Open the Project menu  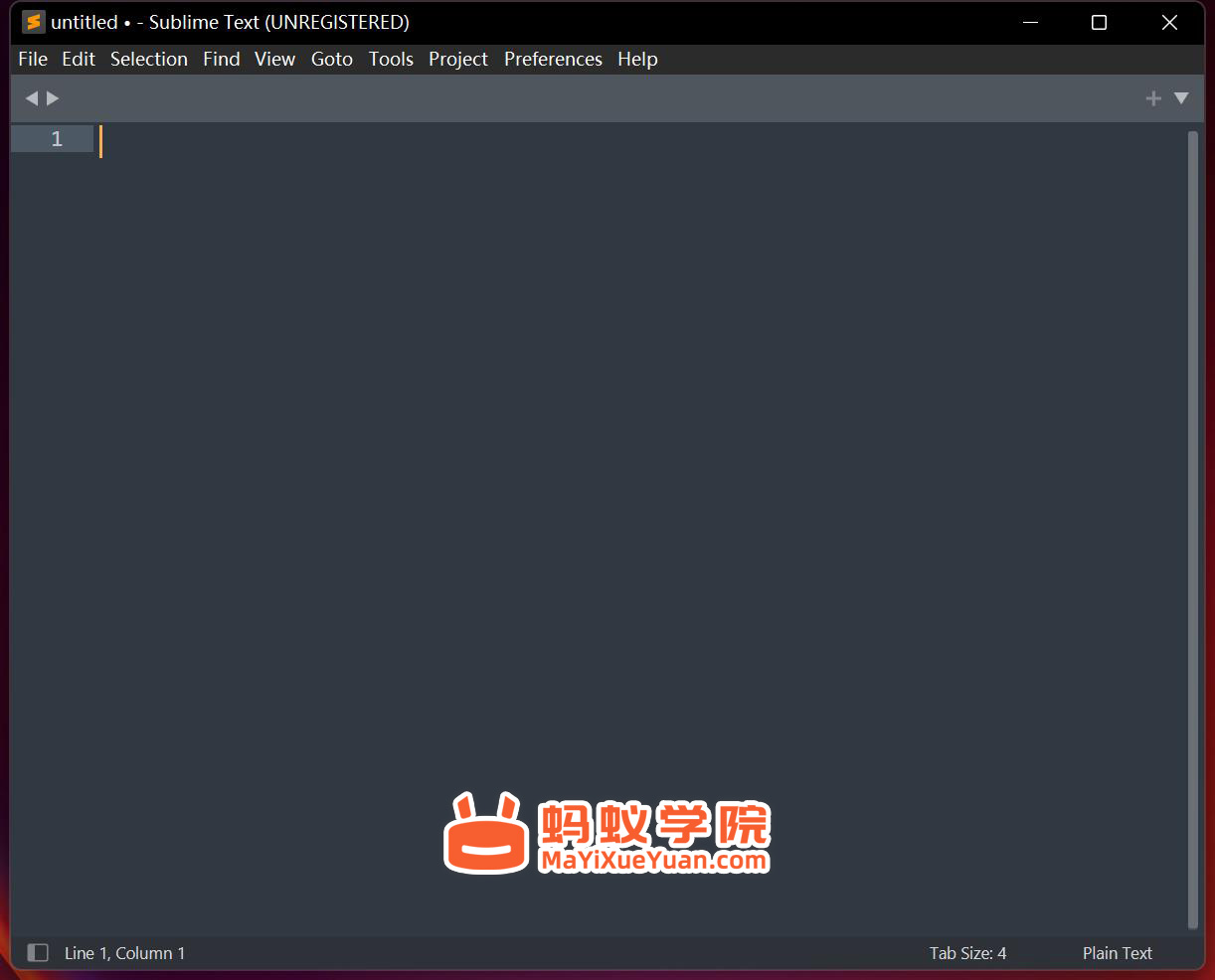458,60
